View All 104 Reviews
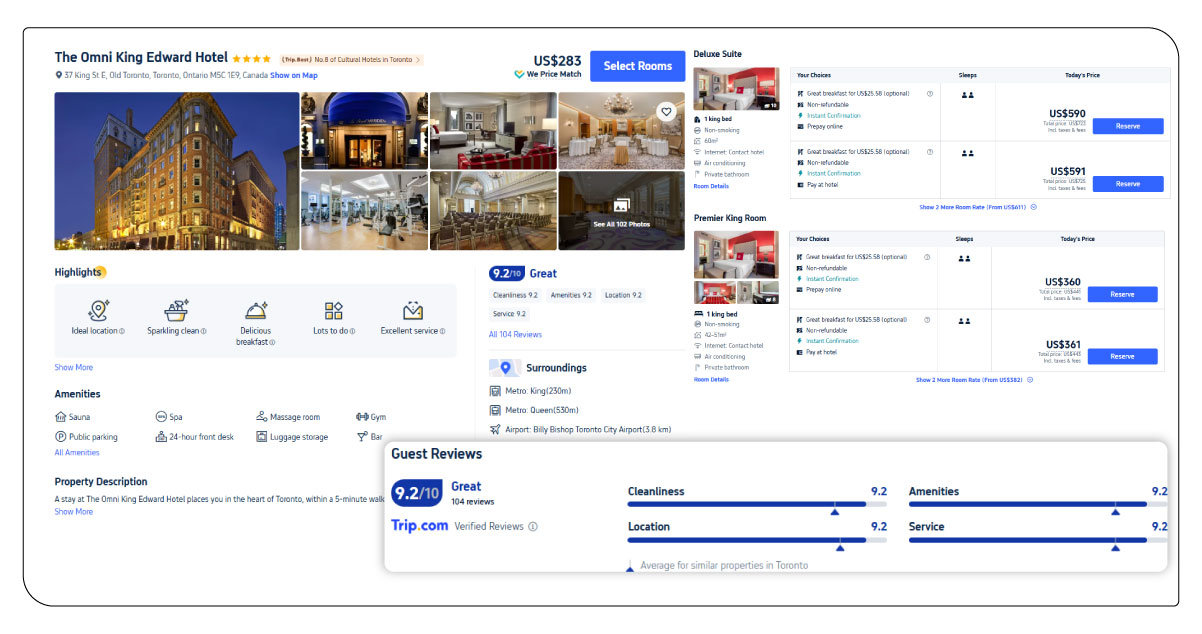Viewport: 1202px width, 634px height. click(515, 334)
